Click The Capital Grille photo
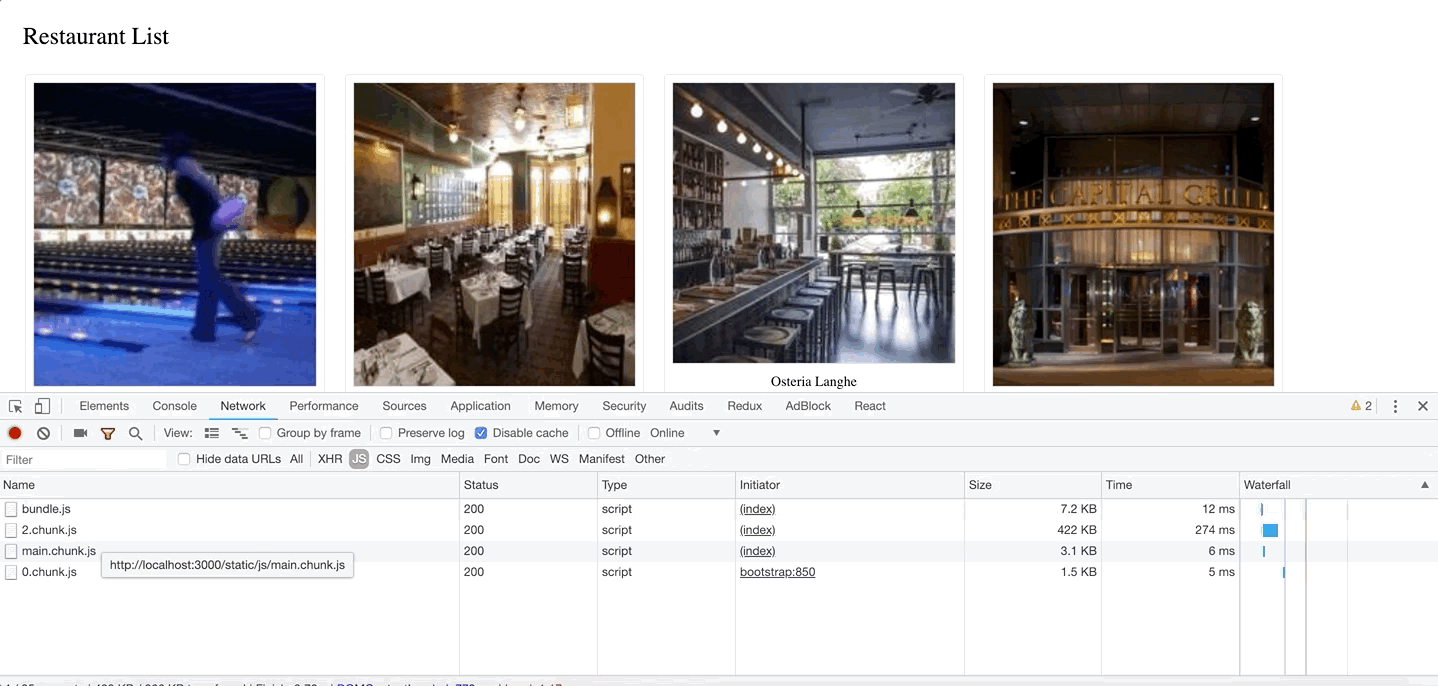1438x686 pixels. point(1133,234)
